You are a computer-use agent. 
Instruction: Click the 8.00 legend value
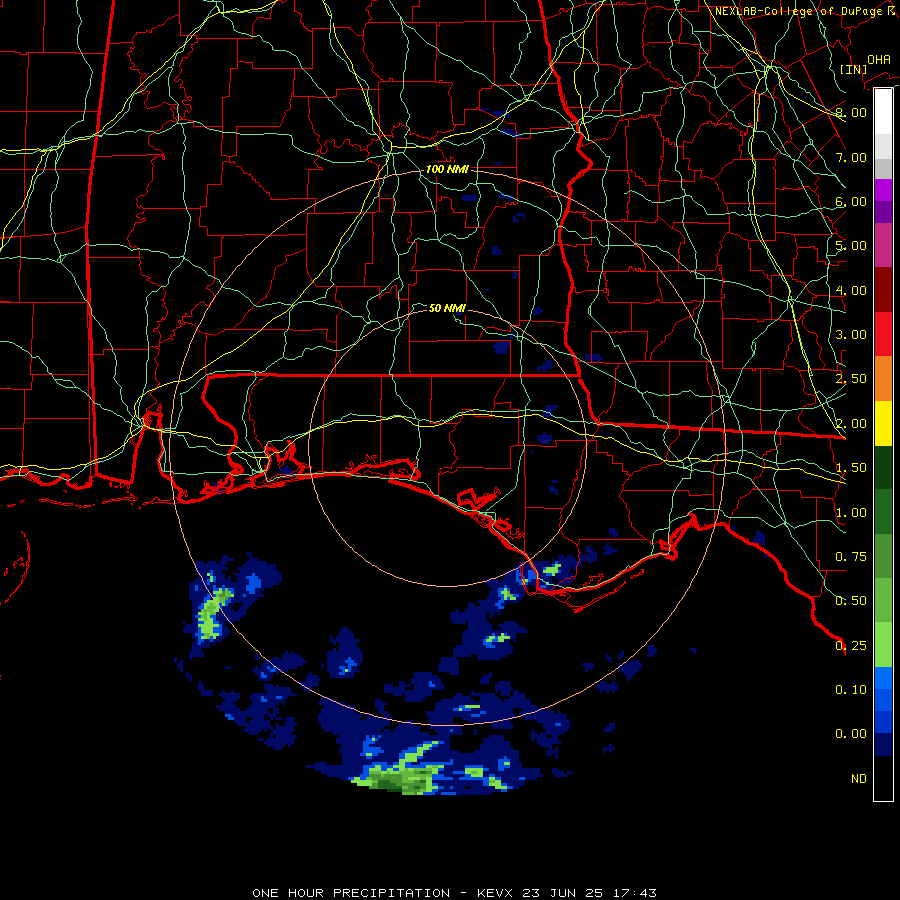pyautogui.click(x=851, y=112)
